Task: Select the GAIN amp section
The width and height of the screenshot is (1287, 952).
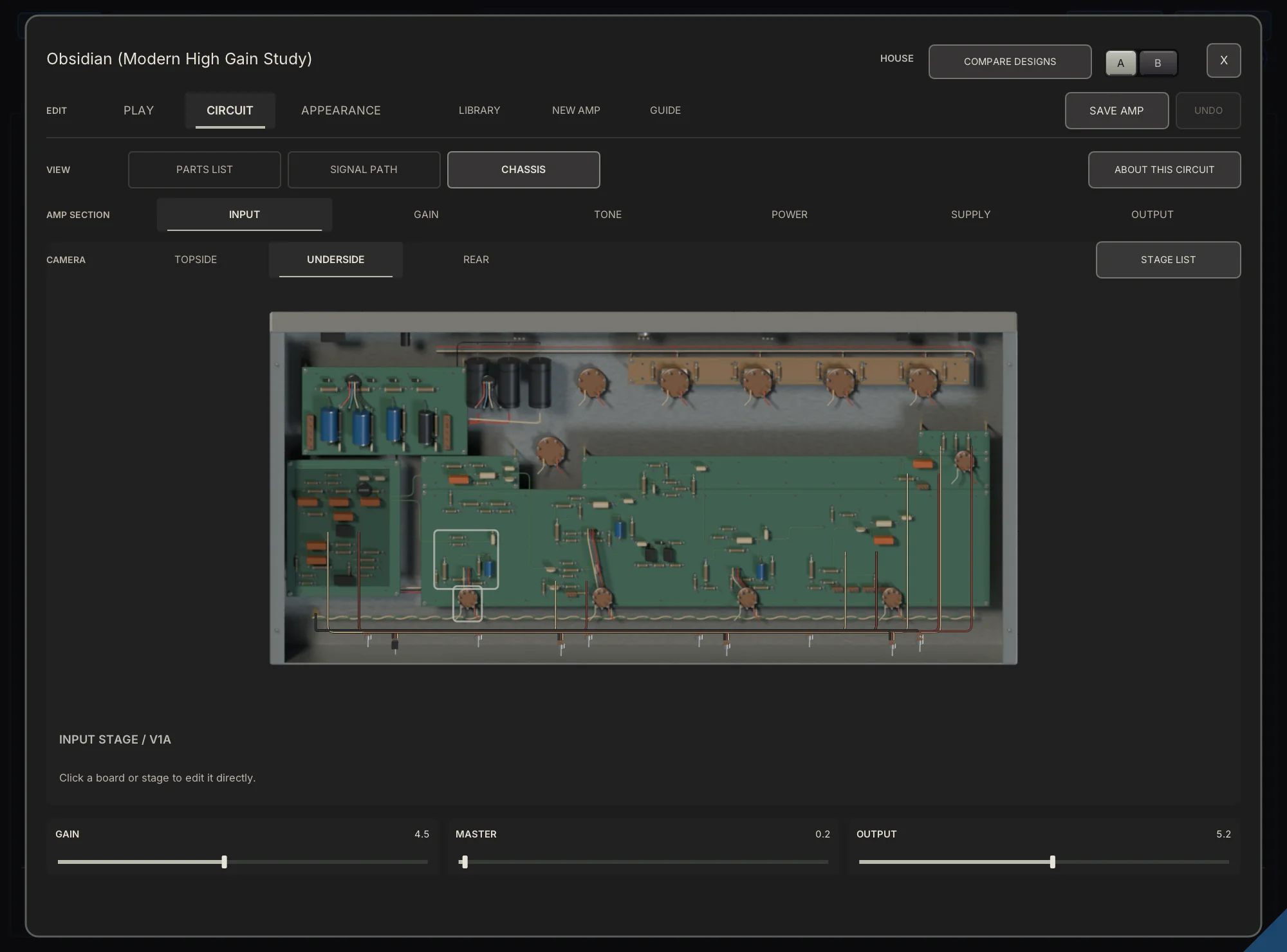Action: coord(426,215)
